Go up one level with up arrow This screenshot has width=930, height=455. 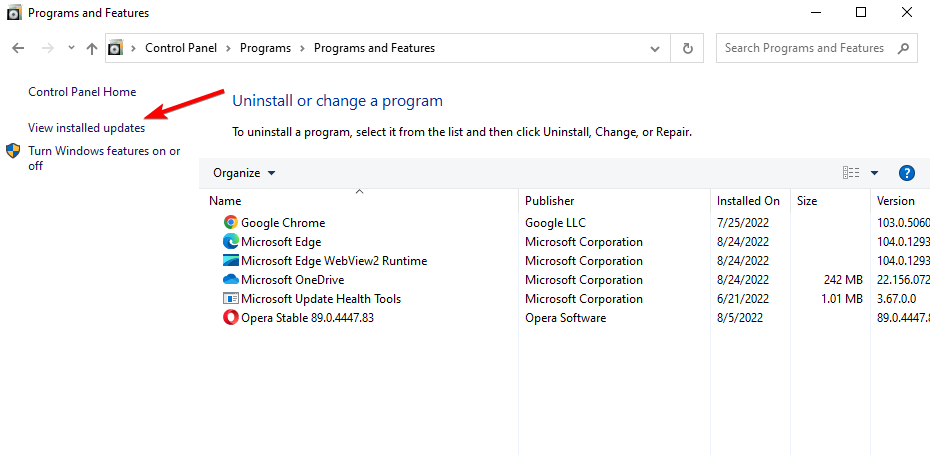pyautogui.click(x=91, y=48)
